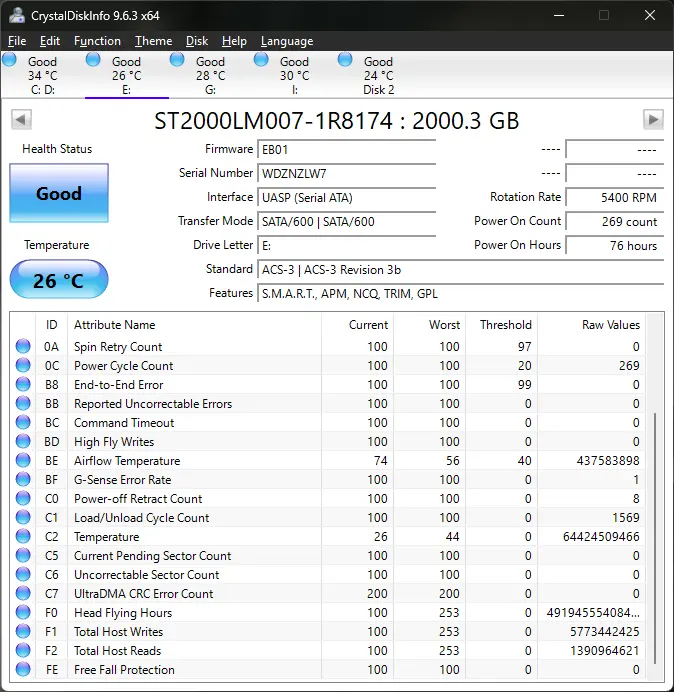Viewport: 674px width, 692px height.
Task: Open the Disk menu
Action: [x=196, y=41]
